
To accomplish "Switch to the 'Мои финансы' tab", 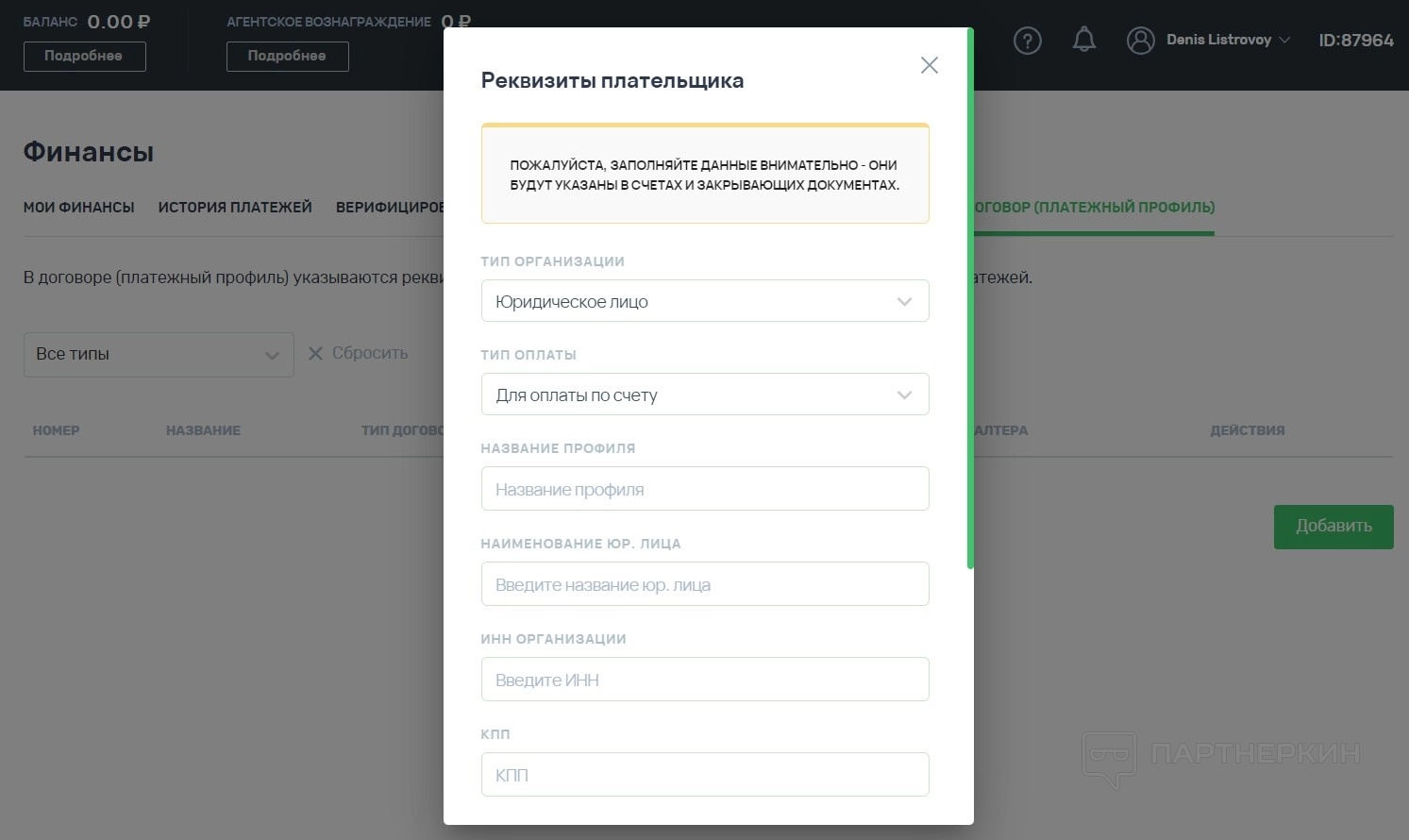I will 79,208.
